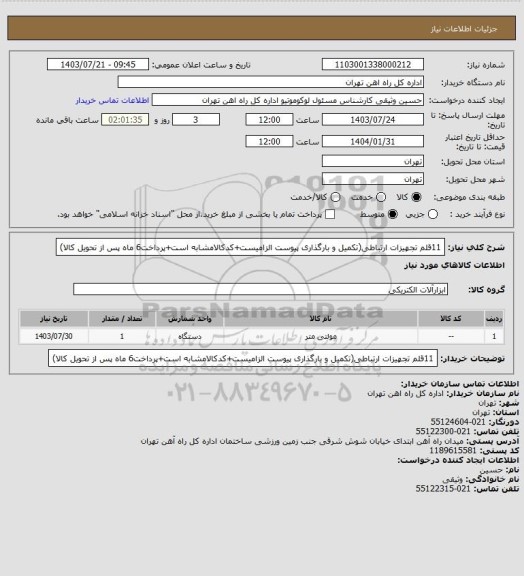
Task: Click the شرح کلی نیاز description field
Action: [250, 247]
